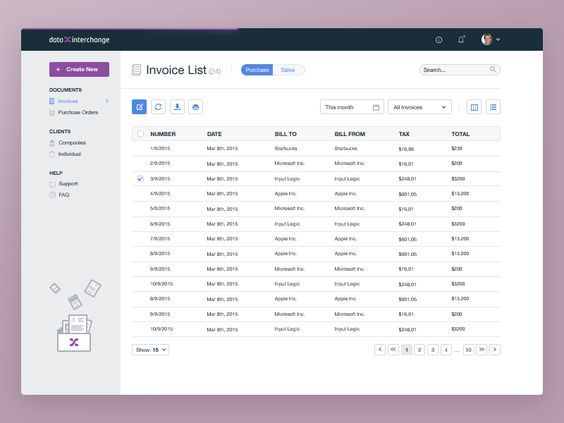
Task: Click invoice number 5/9/2015
Action: pyautogui.click(x=160, y=208)
